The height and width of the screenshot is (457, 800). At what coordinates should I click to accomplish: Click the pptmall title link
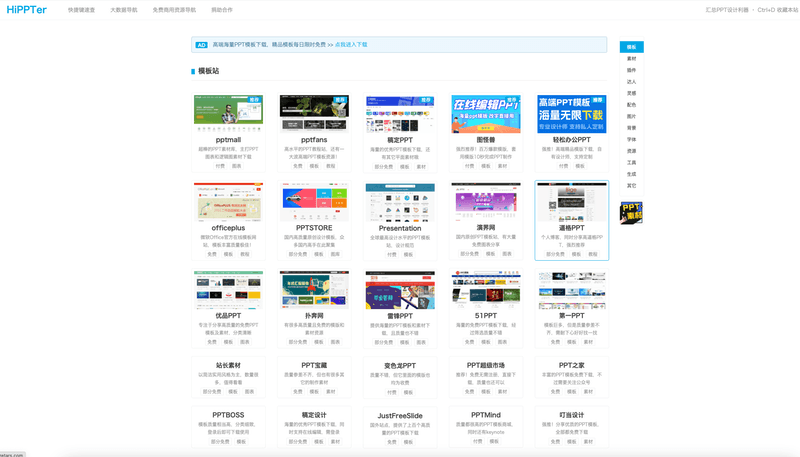pos(228,140)
